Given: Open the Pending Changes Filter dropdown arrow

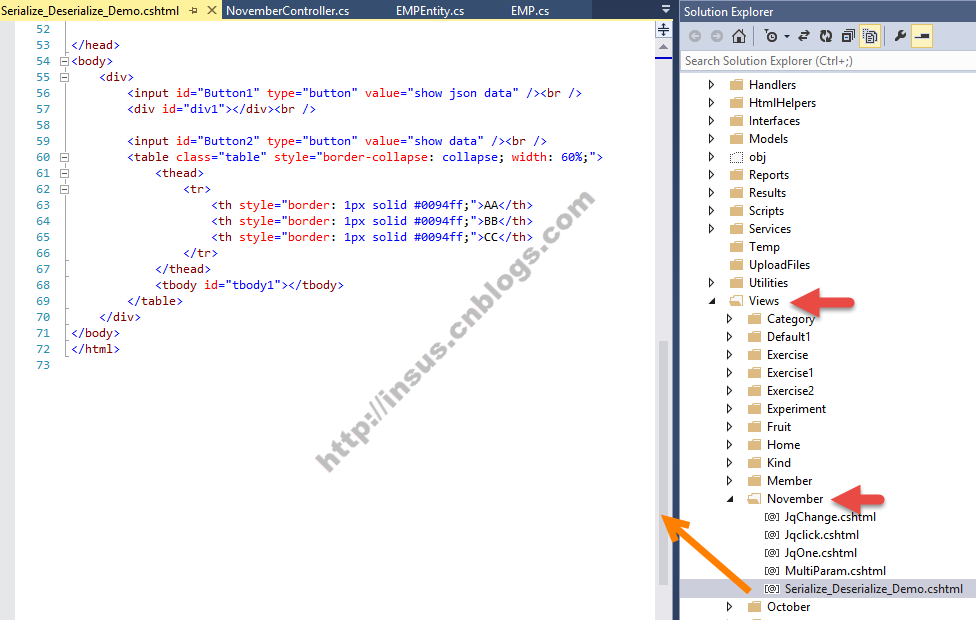Looking at the screenshot, I should pos(787,37).
